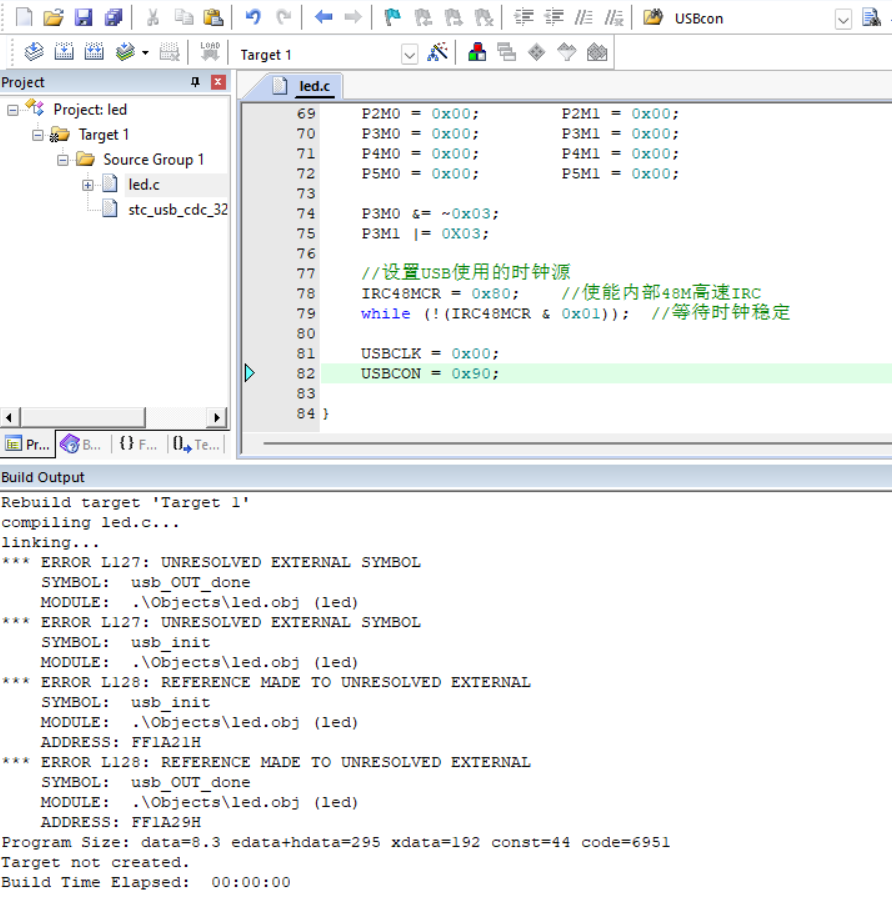Click the project panel horizontal scrollbar thumb
This screenshot has height=915, width=892.
[82, 417]
